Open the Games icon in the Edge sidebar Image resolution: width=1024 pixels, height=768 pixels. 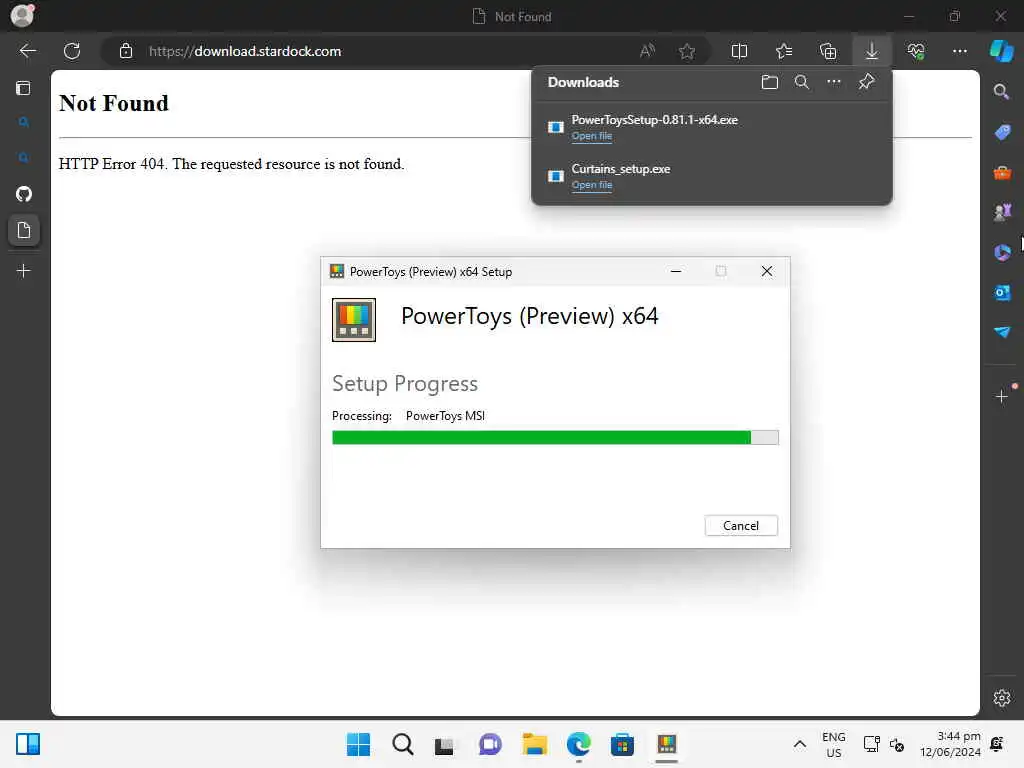click(1002, 212)
